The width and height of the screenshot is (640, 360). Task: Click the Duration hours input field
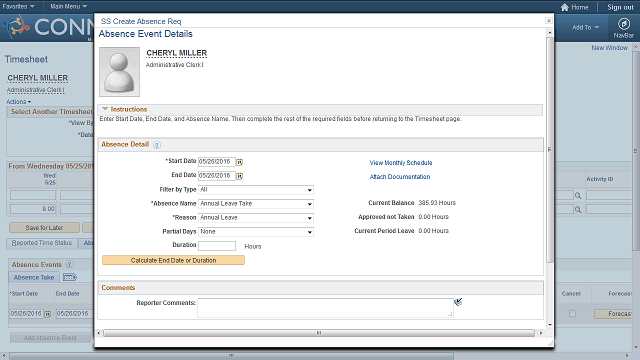(x=217, y=246)
